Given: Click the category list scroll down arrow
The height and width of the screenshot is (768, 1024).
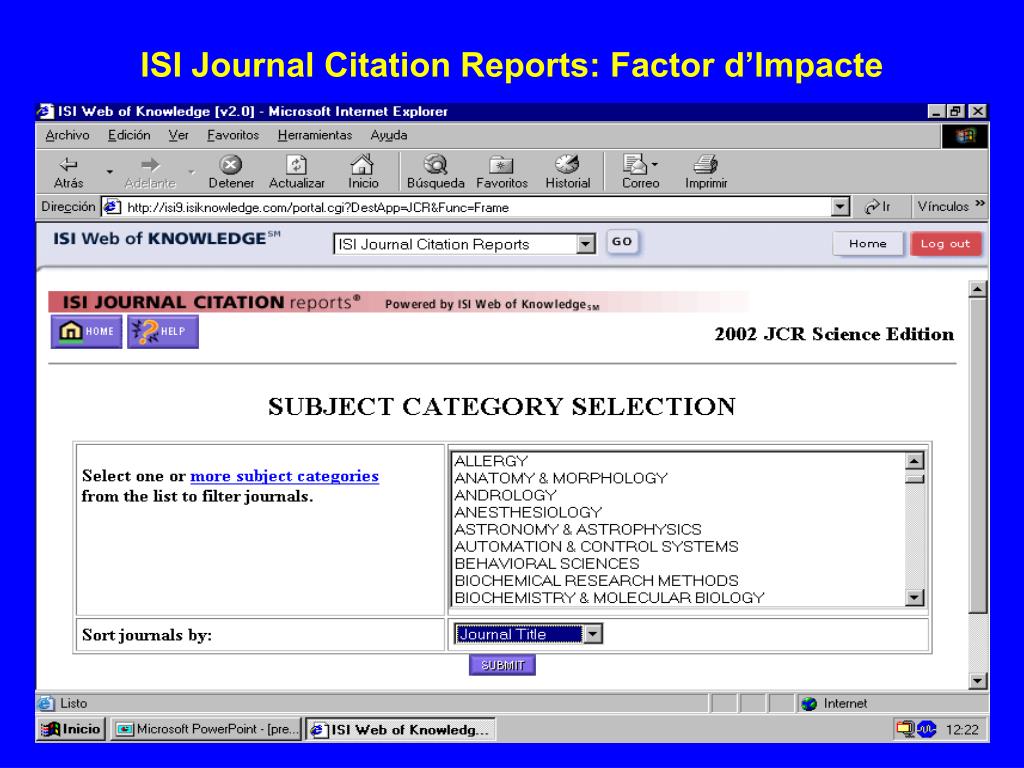Looking at the screenshot, I should pyautogui.click(x=915, y=597).
